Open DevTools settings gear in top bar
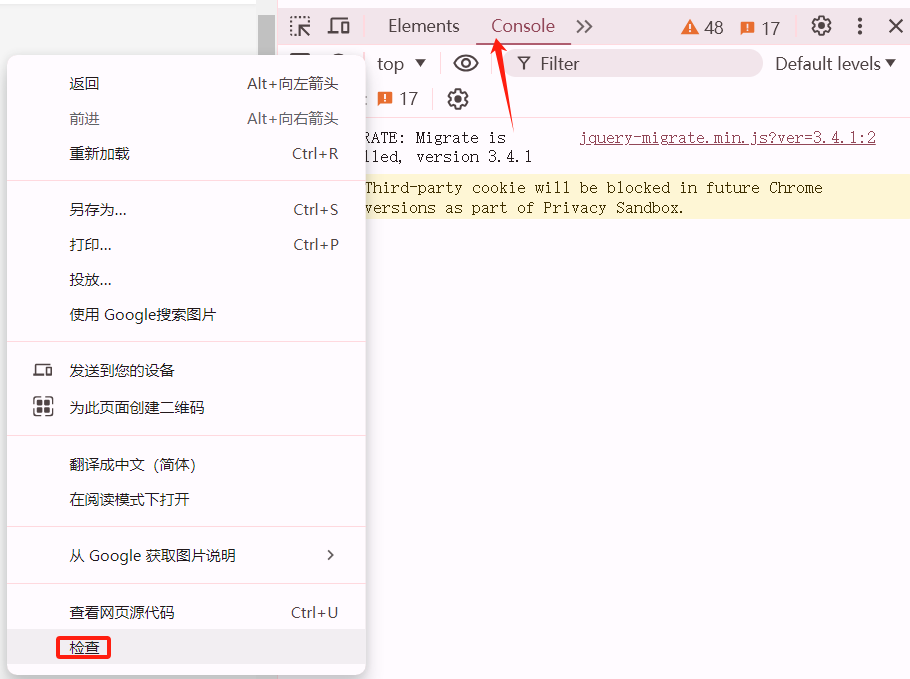The height and width of the screenshot is (679, 910). point(821,26)
